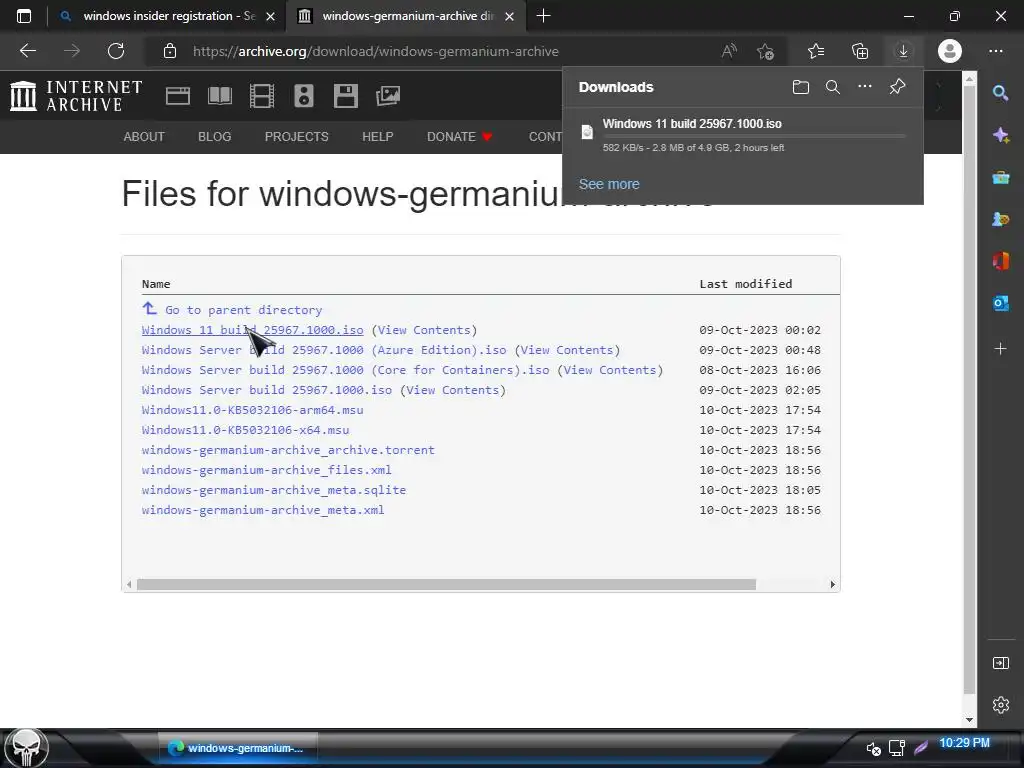
Task: Open Edge Settings and more menu
Action: (996, 51)
